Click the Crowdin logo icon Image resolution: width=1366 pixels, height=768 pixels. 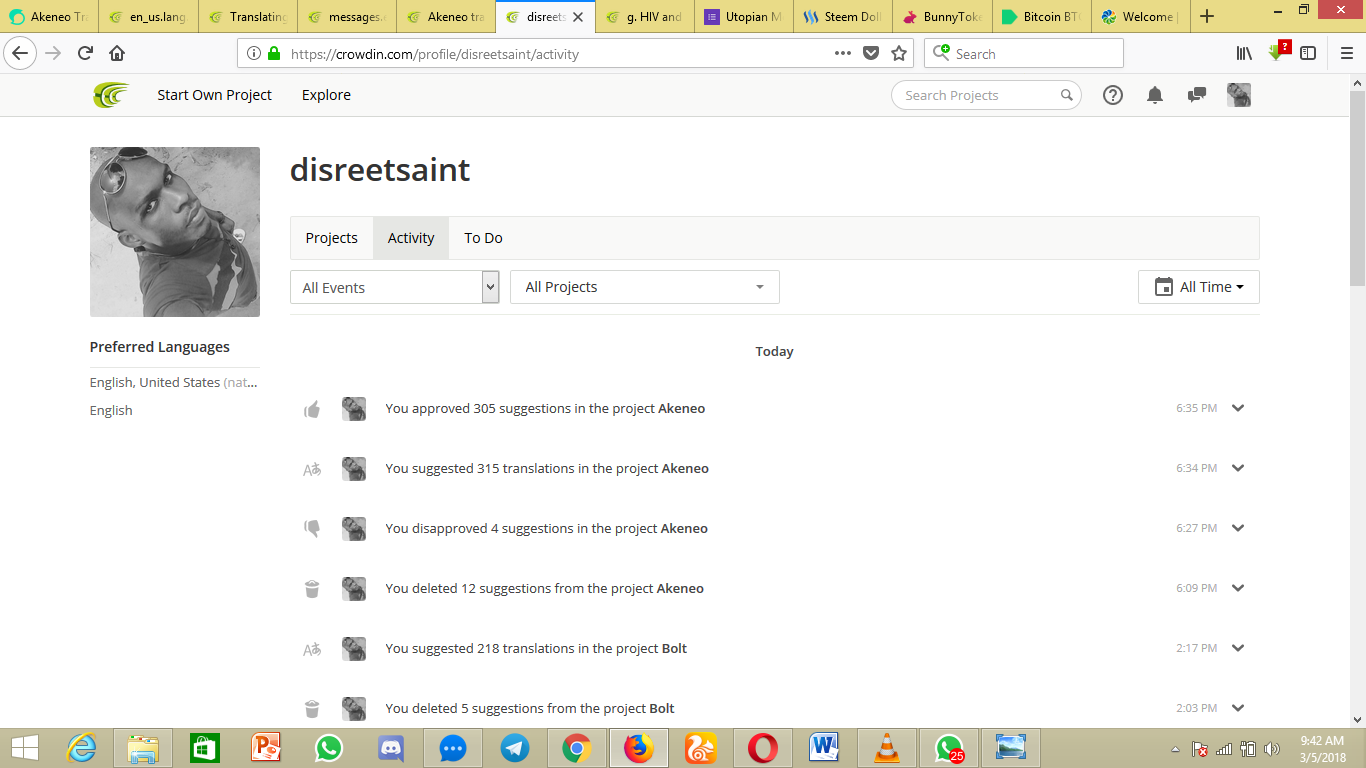[111, 95]
